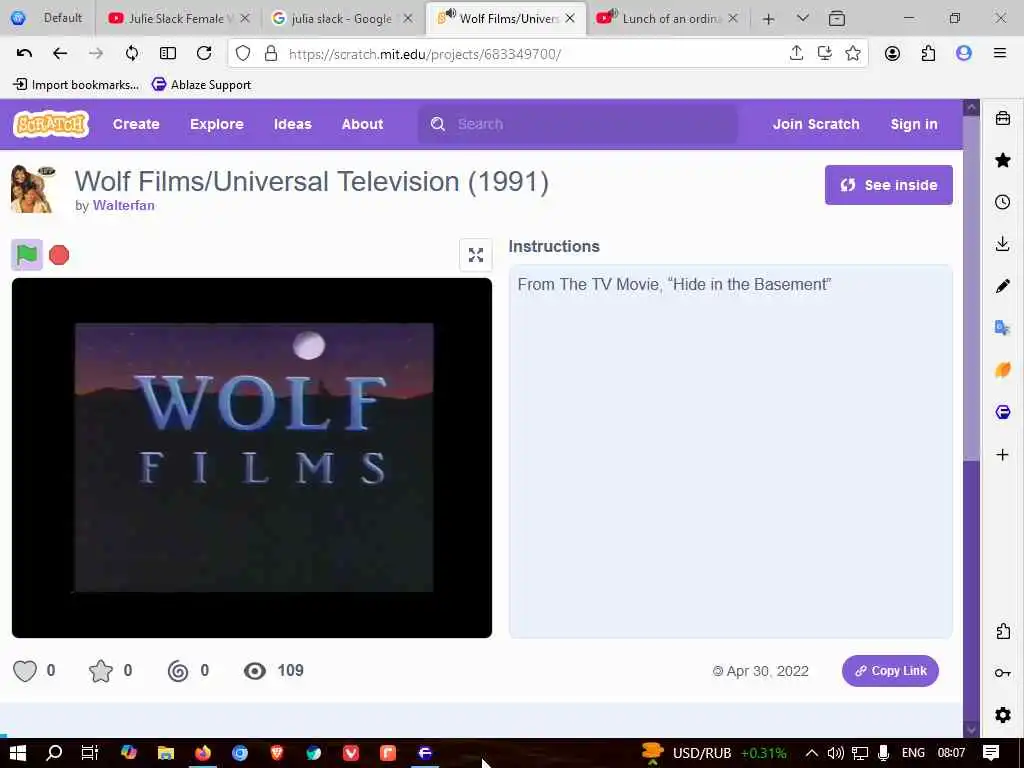Click the padlock site info icon
Image resolution: width=1024 pixels, height=768 pixels.
270,54
